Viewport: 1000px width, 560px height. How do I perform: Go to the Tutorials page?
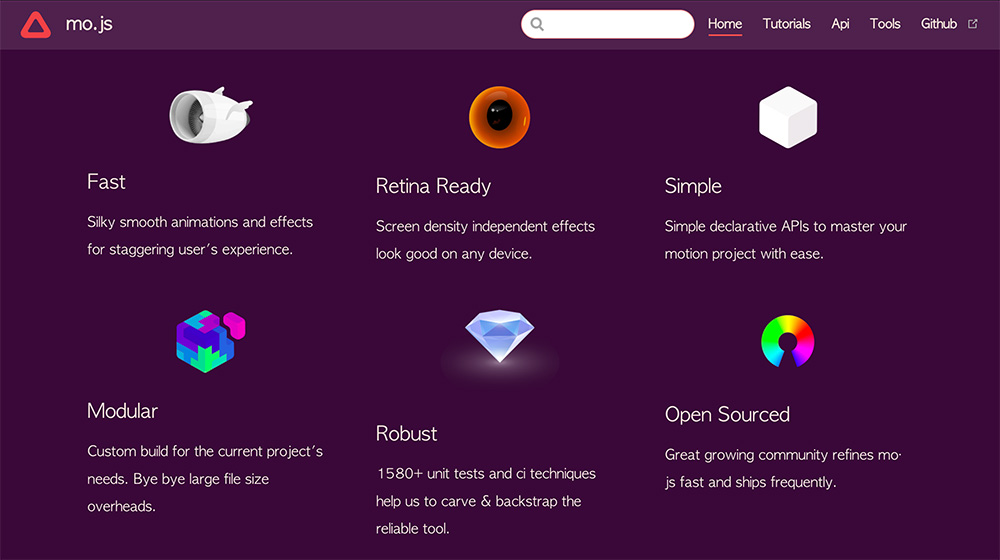[786, 24]
